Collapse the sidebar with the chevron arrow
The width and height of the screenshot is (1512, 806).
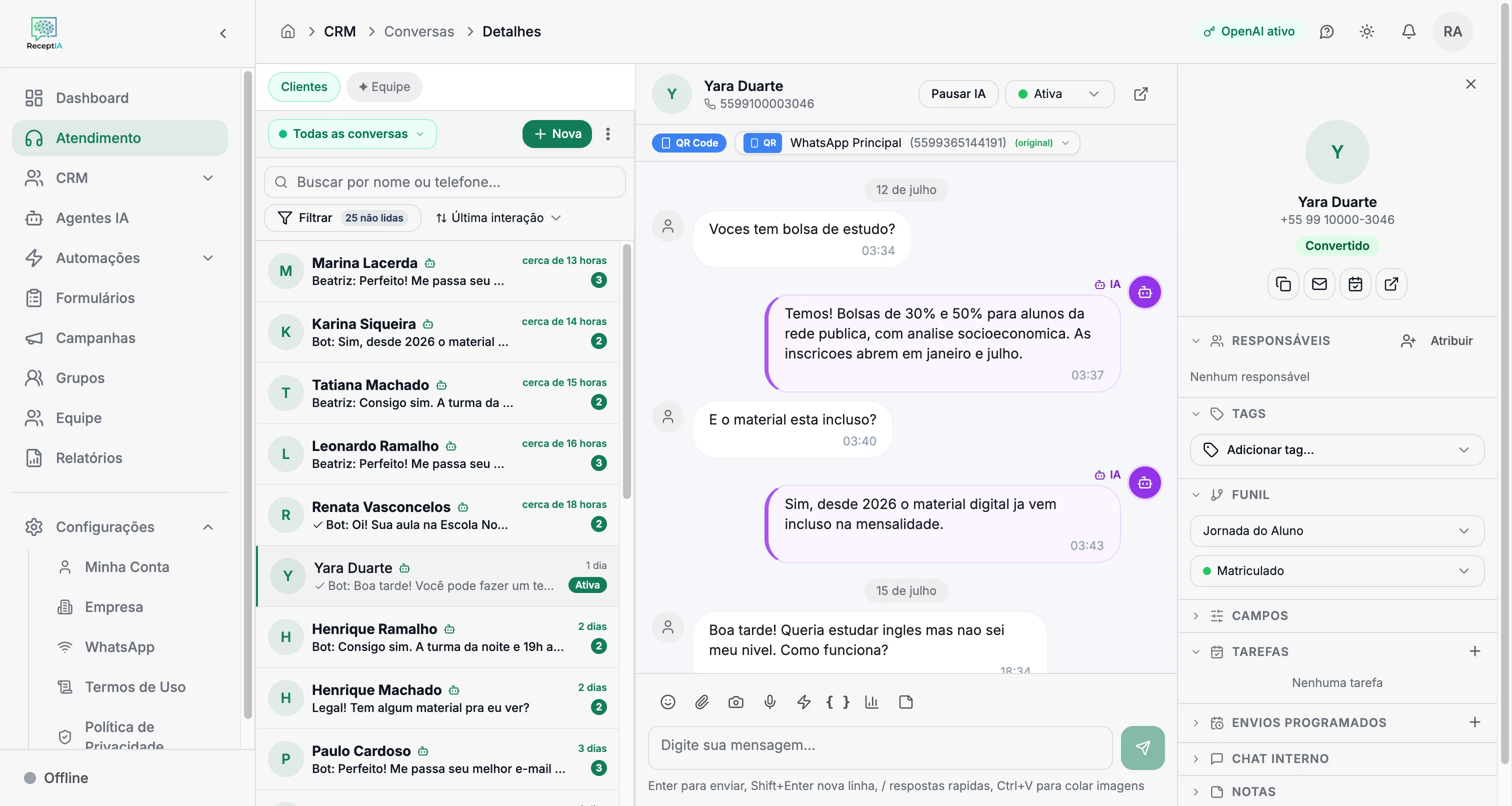point(223,33)
